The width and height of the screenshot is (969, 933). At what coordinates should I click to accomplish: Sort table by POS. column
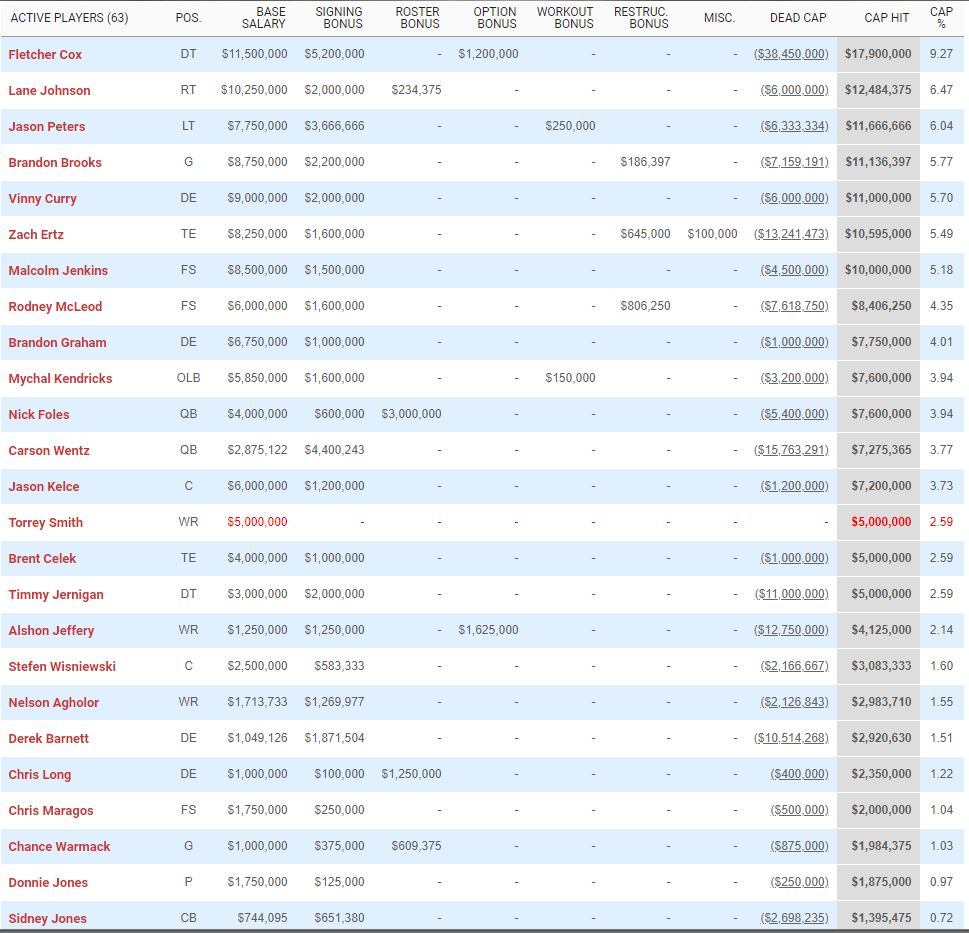click(x=188, y=18)
